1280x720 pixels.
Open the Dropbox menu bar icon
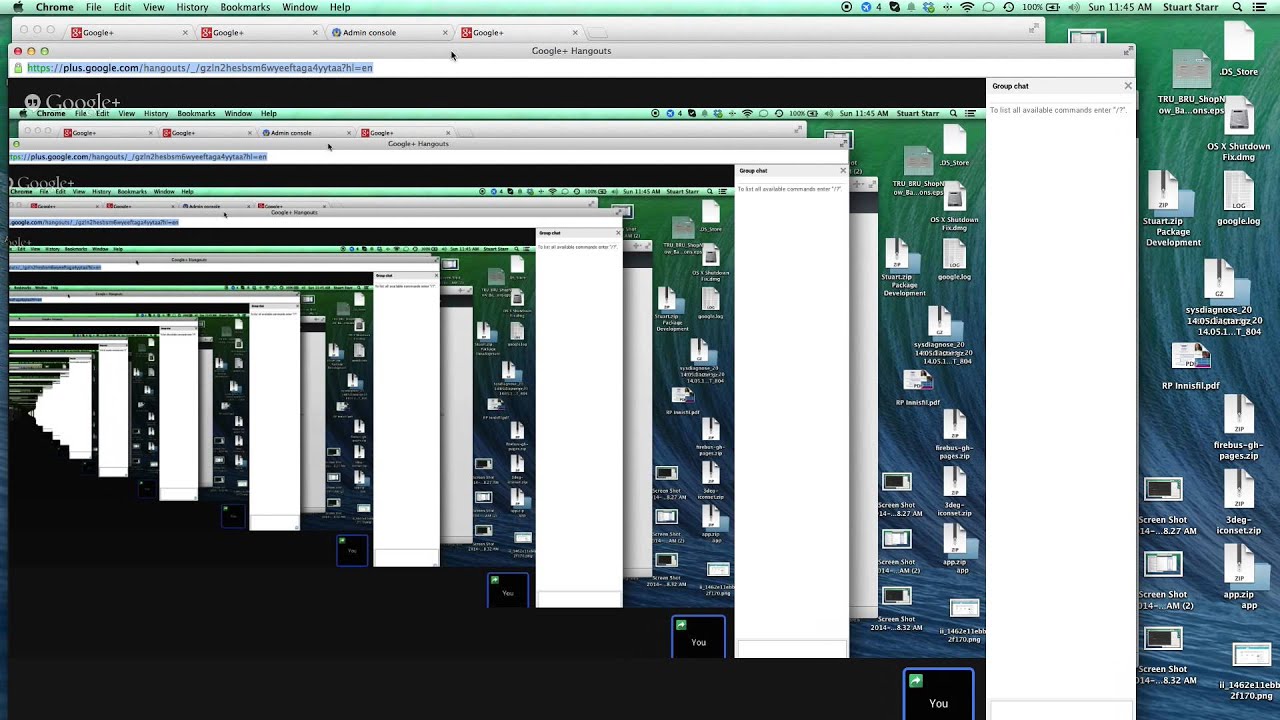point(929,7)
